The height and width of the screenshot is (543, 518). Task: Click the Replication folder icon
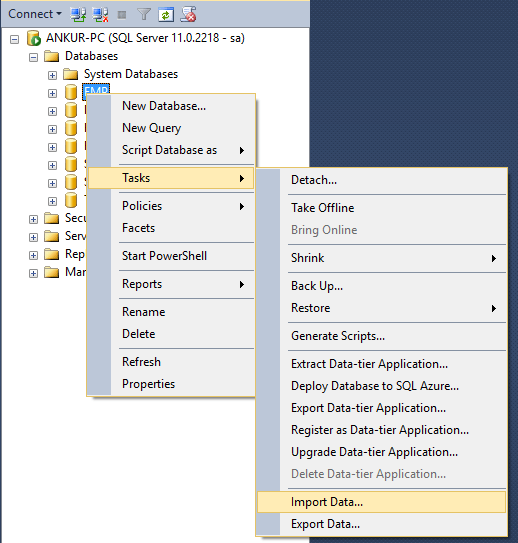tap(52, 254)
